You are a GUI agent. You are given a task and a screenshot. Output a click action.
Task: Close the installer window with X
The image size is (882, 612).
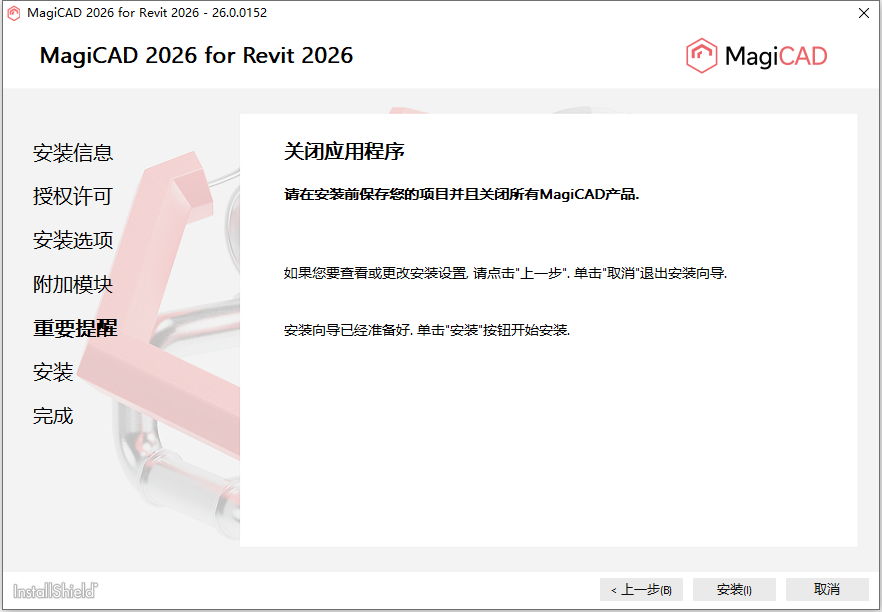pos(864,13)
